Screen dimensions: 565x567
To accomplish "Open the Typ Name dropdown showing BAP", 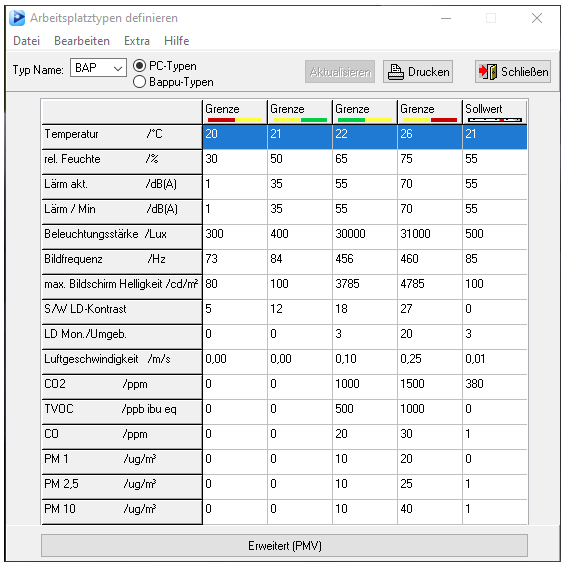I will tap(98, 68).
